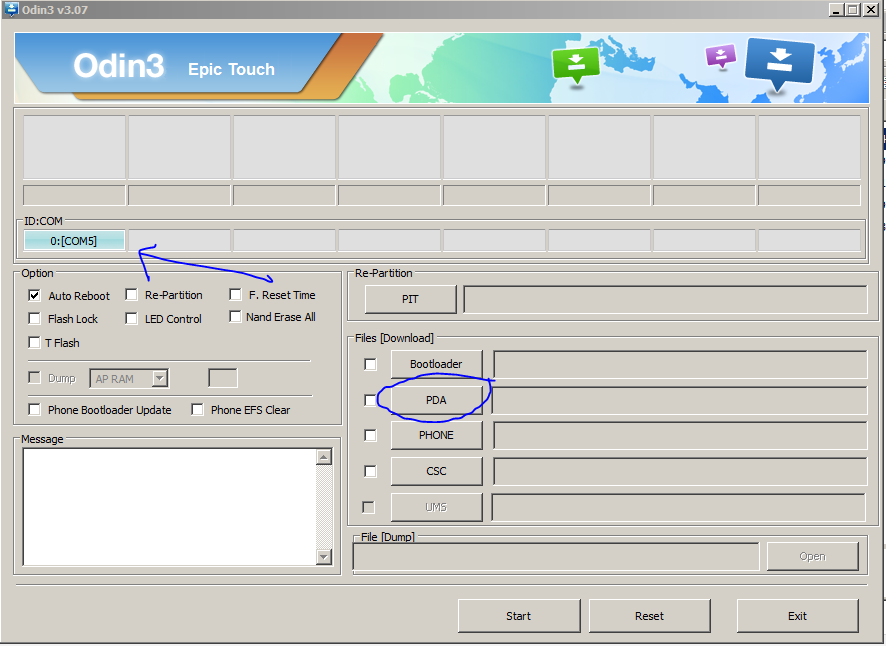Click the large blue download icon in banner

click(x=779, y=63)
